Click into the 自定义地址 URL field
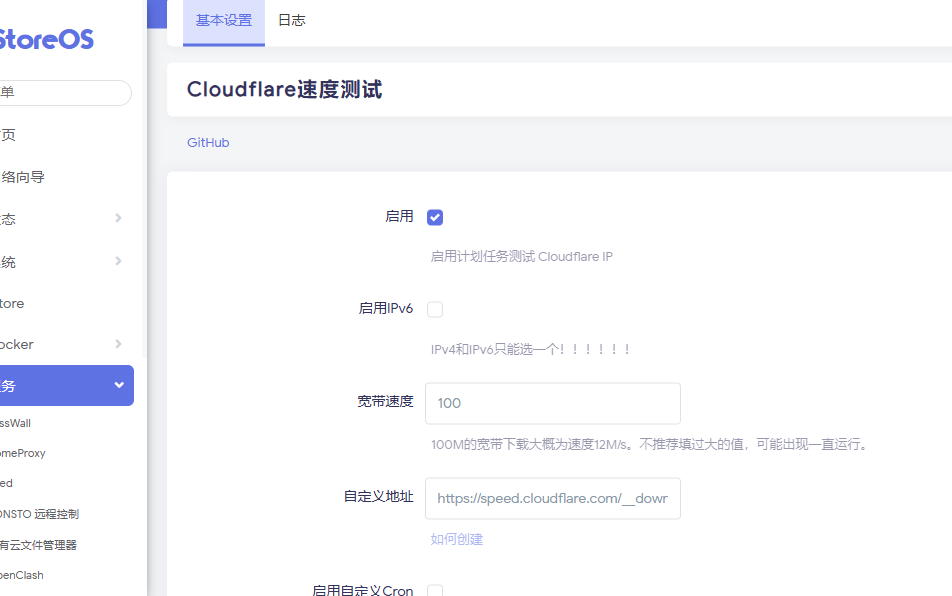Viewport: 952px width, 596px height. click(x=552, y=498)
